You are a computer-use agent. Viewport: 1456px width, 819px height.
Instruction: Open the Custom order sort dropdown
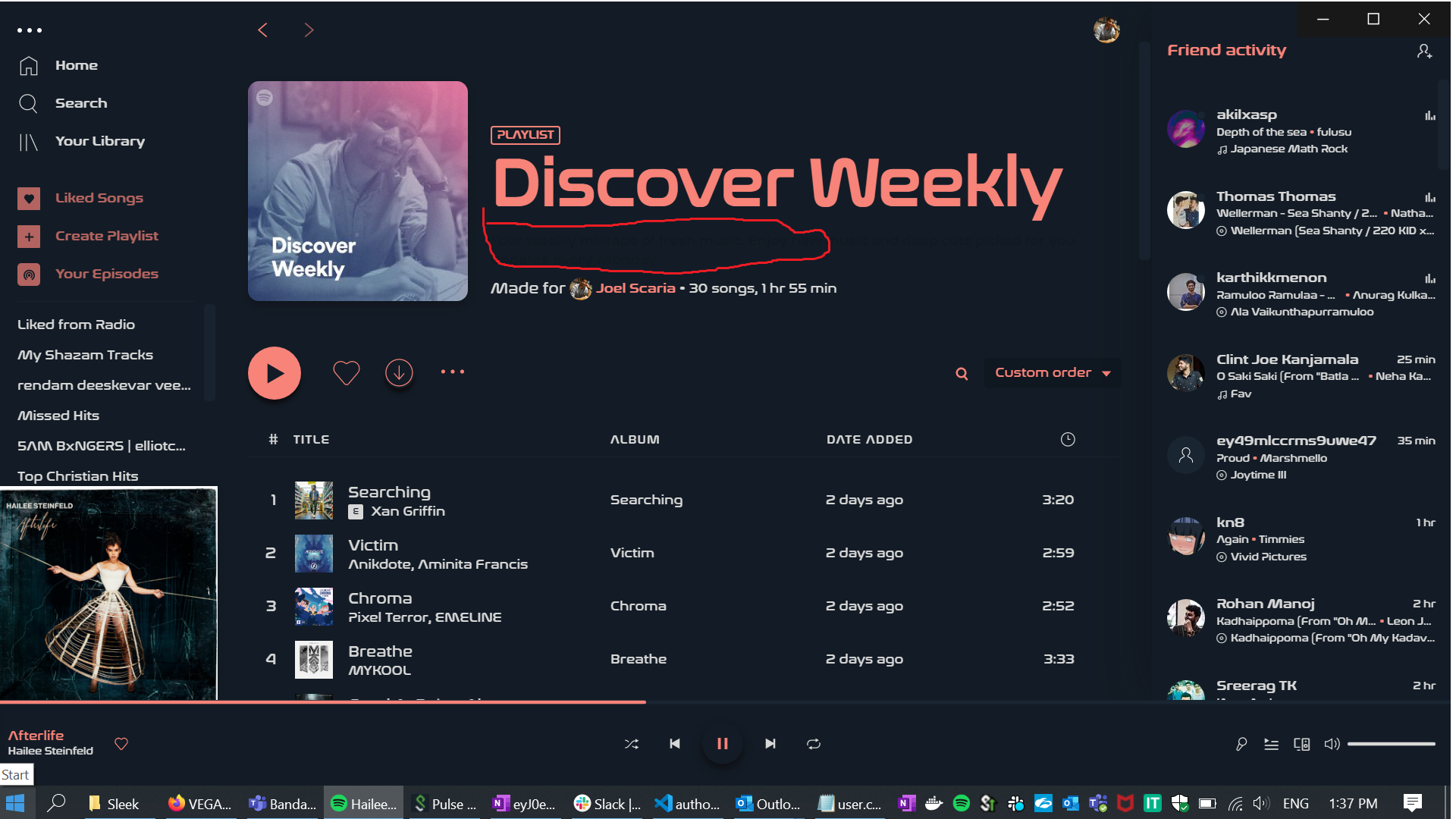1052,372
